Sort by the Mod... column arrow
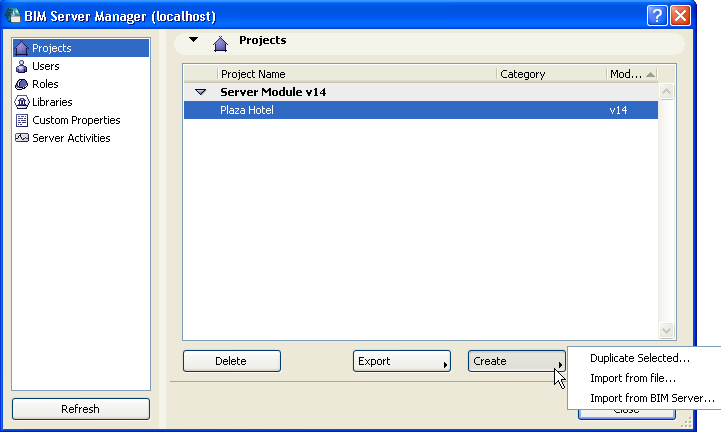Image resolution: width=721 pixels, height=432 pixels. tap(650, 74)
